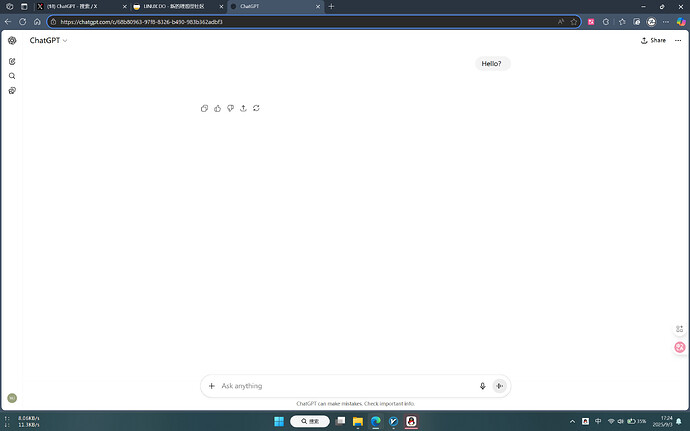Click the Hello? user message bubble

click(492, 64)
